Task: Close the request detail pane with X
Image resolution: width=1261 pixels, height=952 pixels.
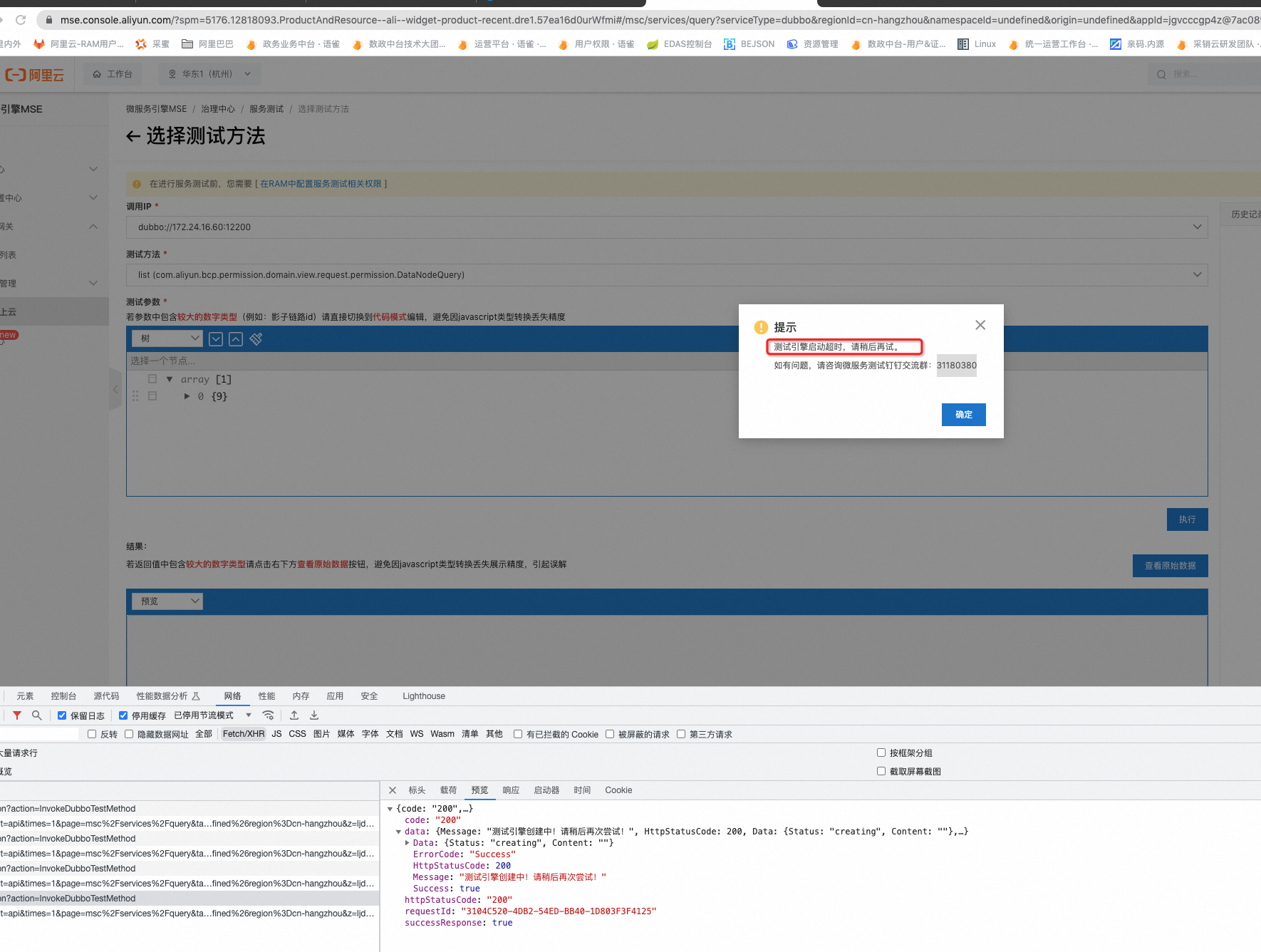Action: click(x=393, y=790)
